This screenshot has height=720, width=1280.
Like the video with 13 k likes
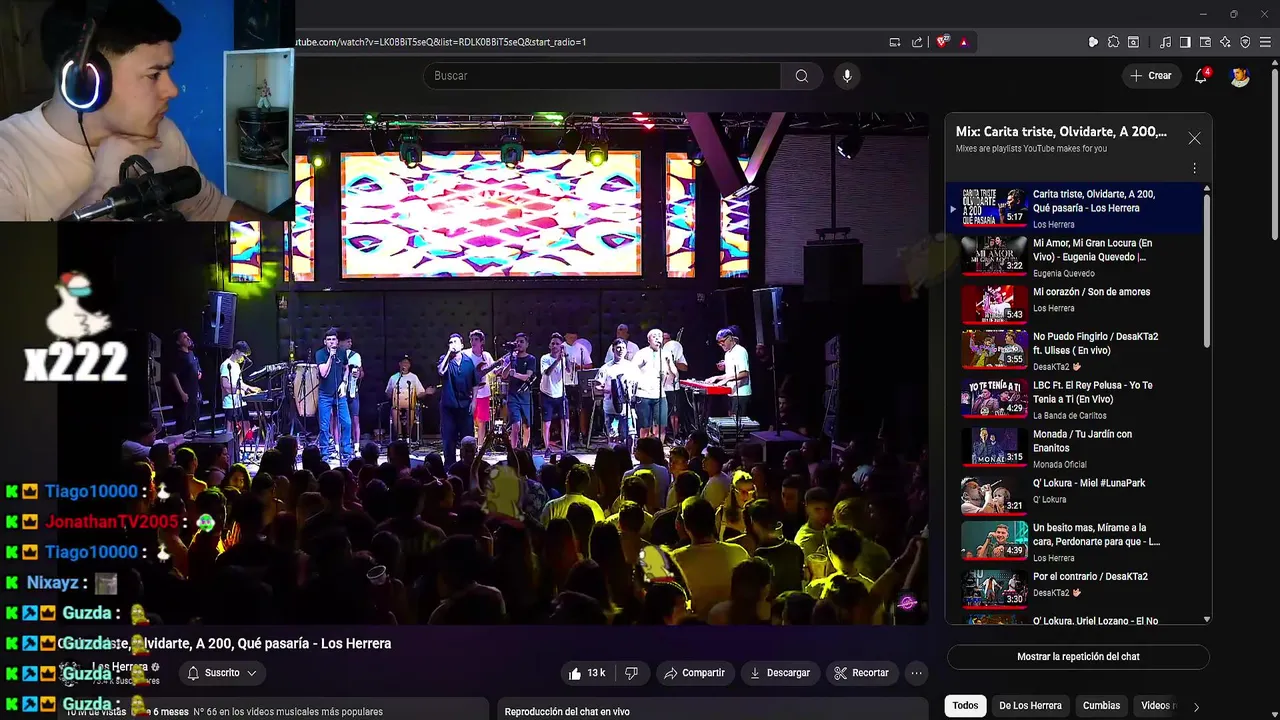587,673
